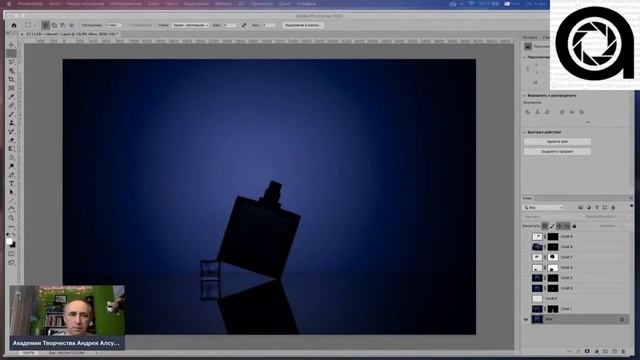Screen dimensions: 640x360
Task: Collapse the Выровнять и распределить section
Action: [524, 96]
